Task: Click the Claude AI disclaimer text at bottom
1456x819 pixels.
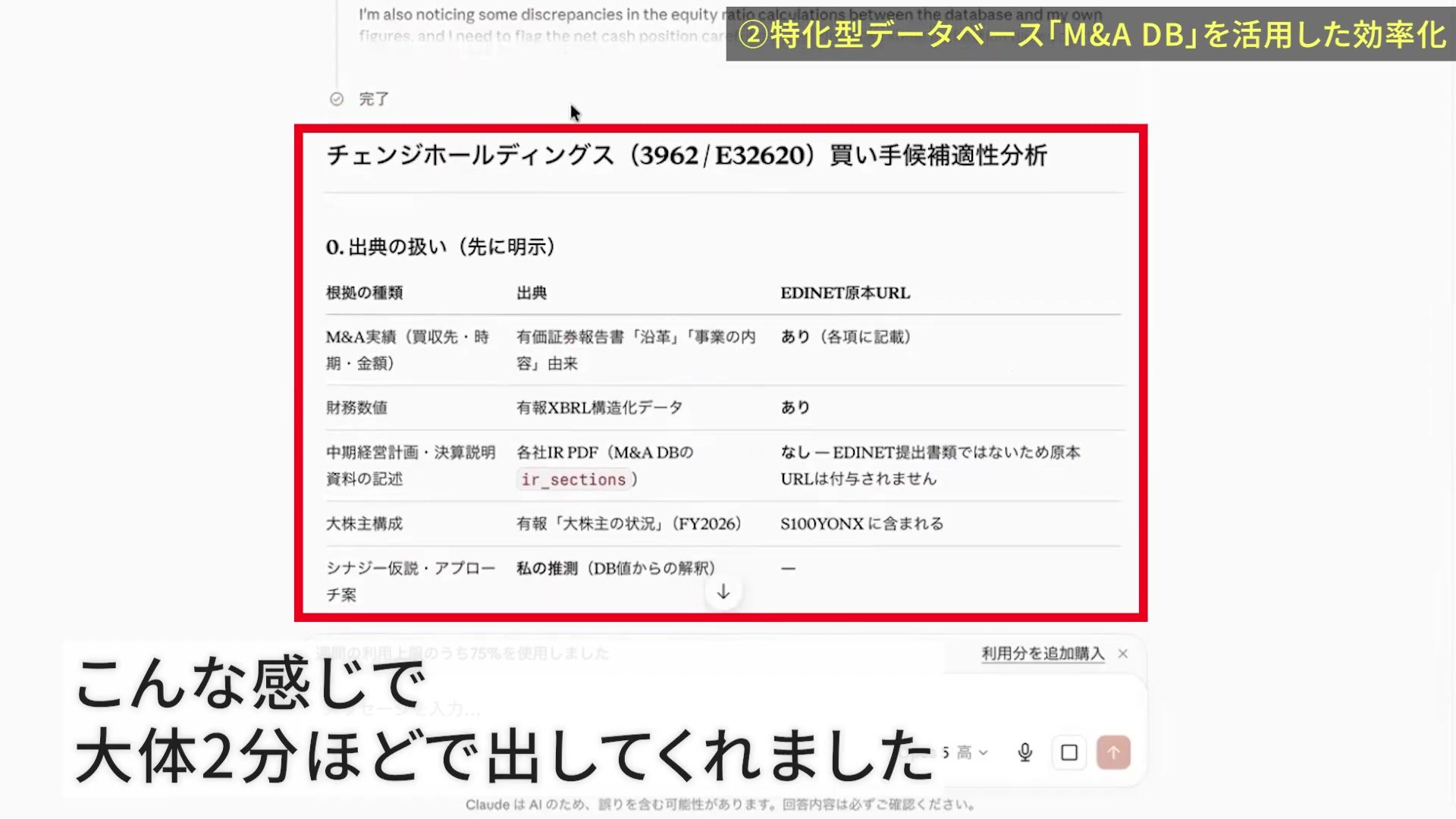Action: coord(720,805)
